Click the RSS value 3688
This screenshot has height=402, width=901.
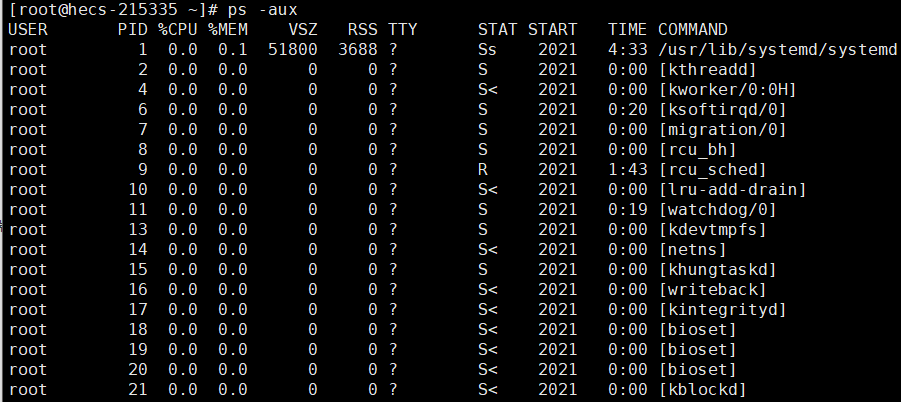pos(357,50)
